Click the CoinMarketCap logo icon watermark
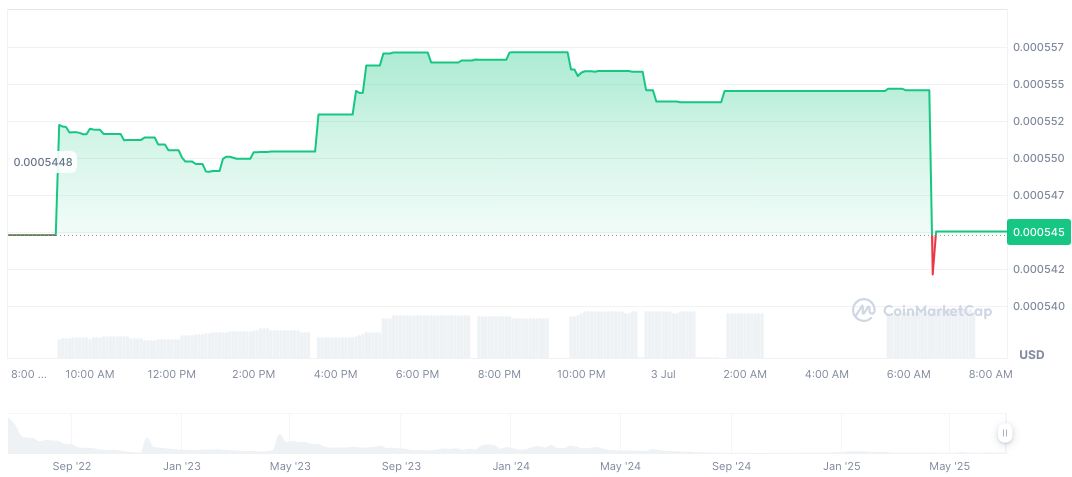 pyautogui.click(x=863, y=311)
